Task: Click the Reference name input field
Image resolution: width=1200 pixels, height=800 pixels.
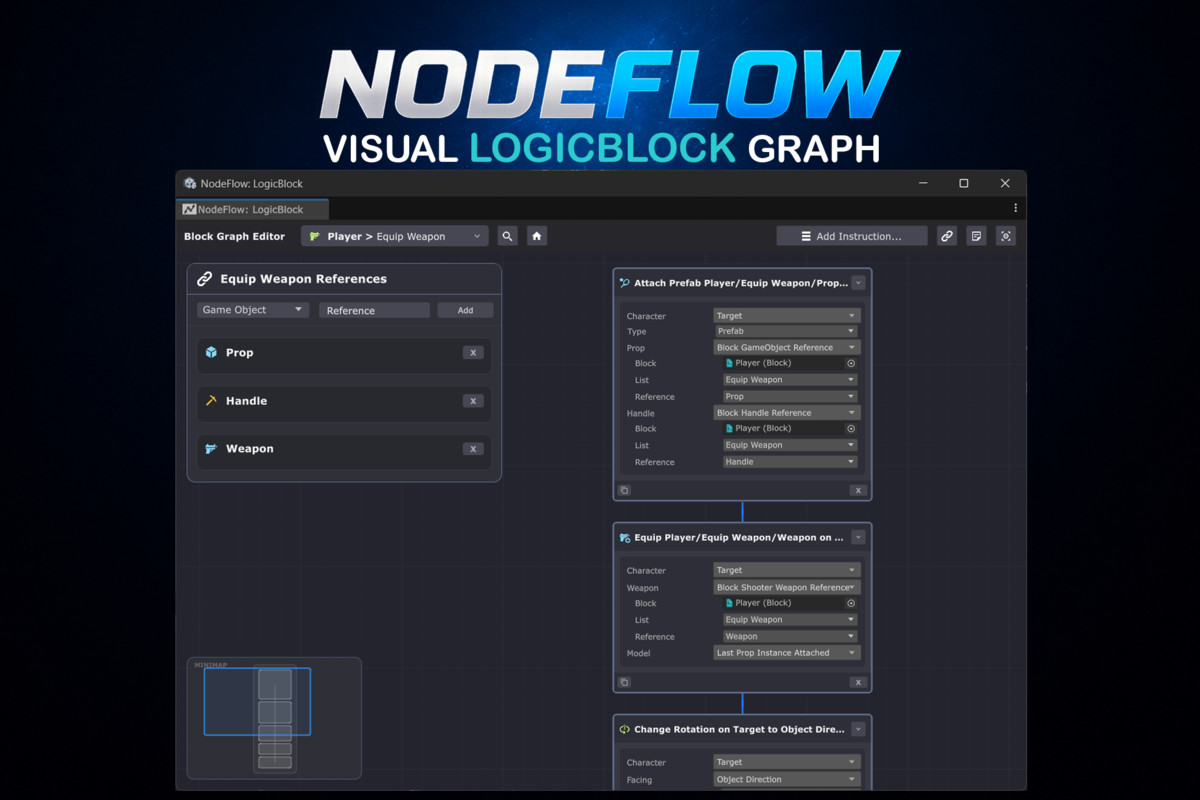Action: pyautogui.click(x=374, y=310)
